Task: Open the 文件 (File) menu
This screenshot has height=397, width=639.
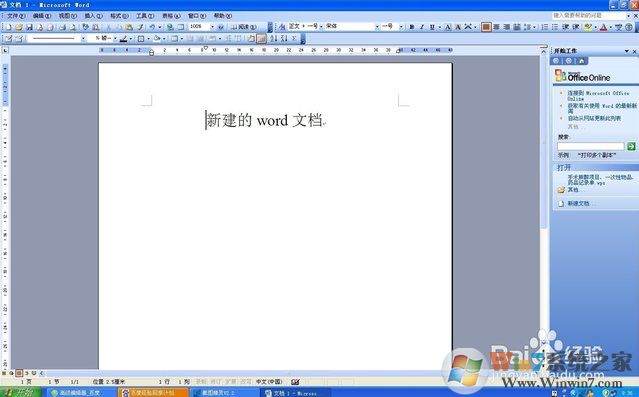Action: click(x=16, y=15)
